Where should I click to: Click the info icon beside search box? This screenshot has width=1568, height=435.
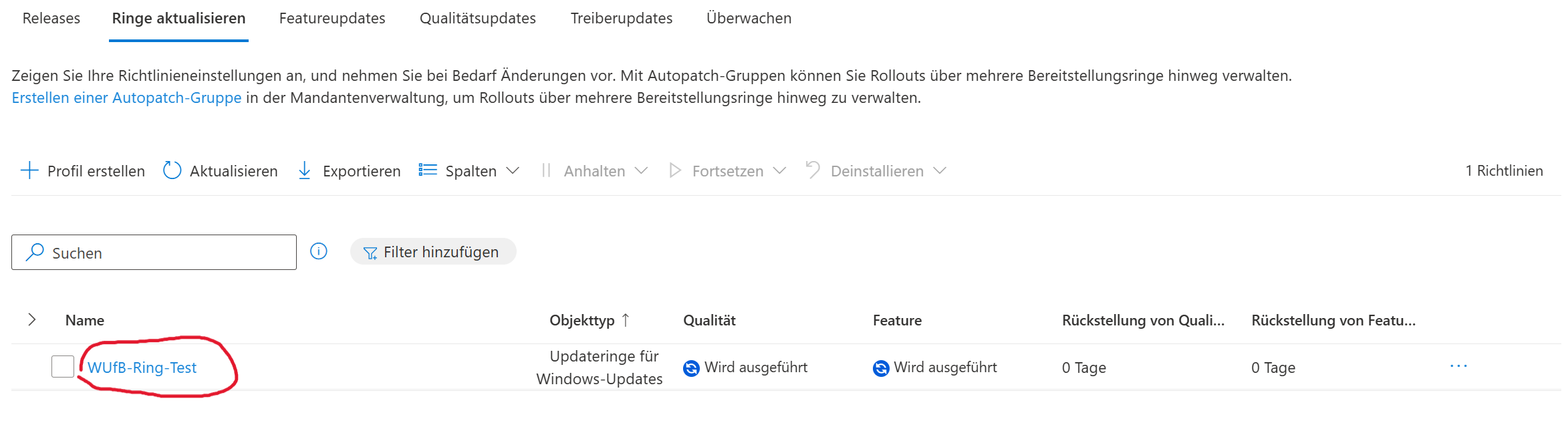pos(319,251)
